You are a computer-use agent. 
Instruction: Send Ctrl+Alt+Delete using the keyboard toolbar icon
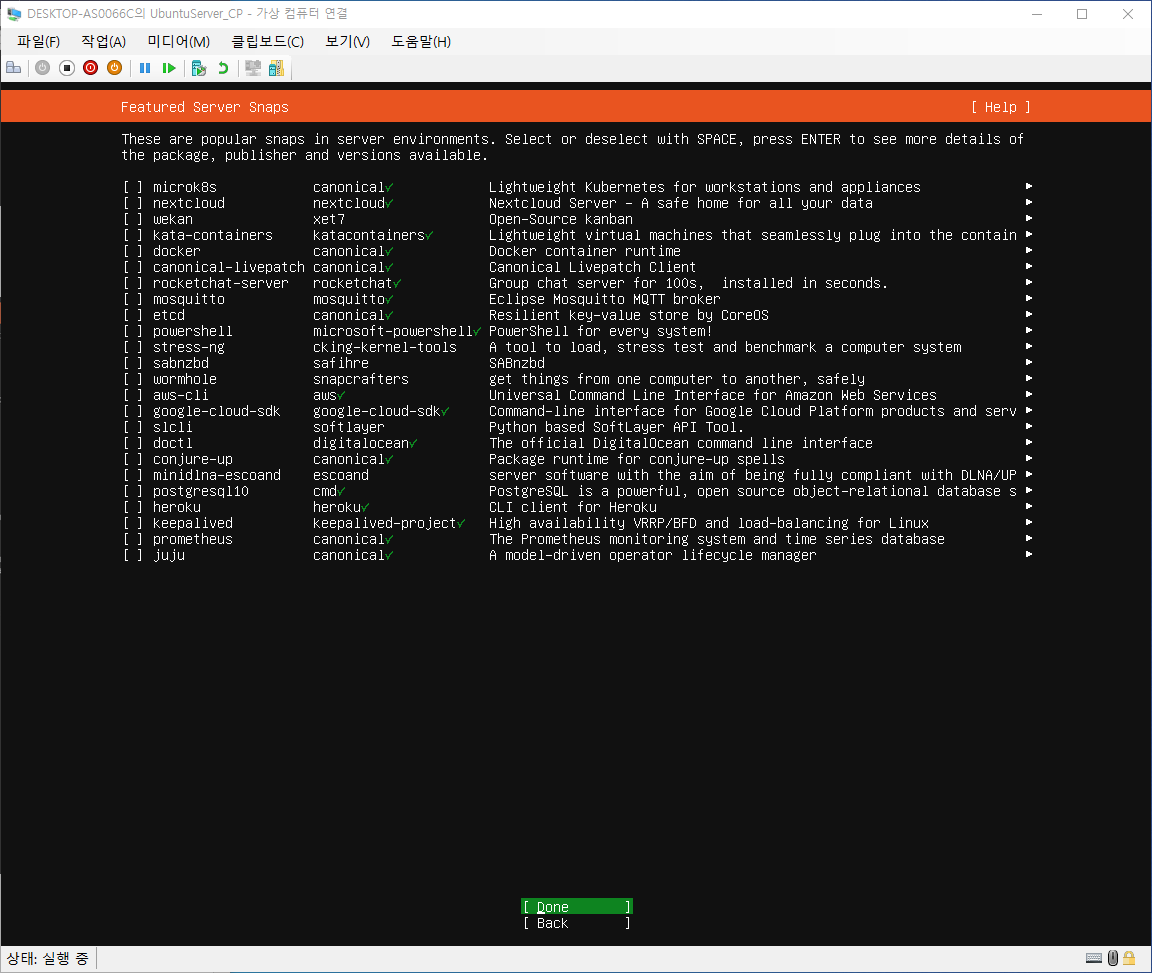click(x=13, y=68)
